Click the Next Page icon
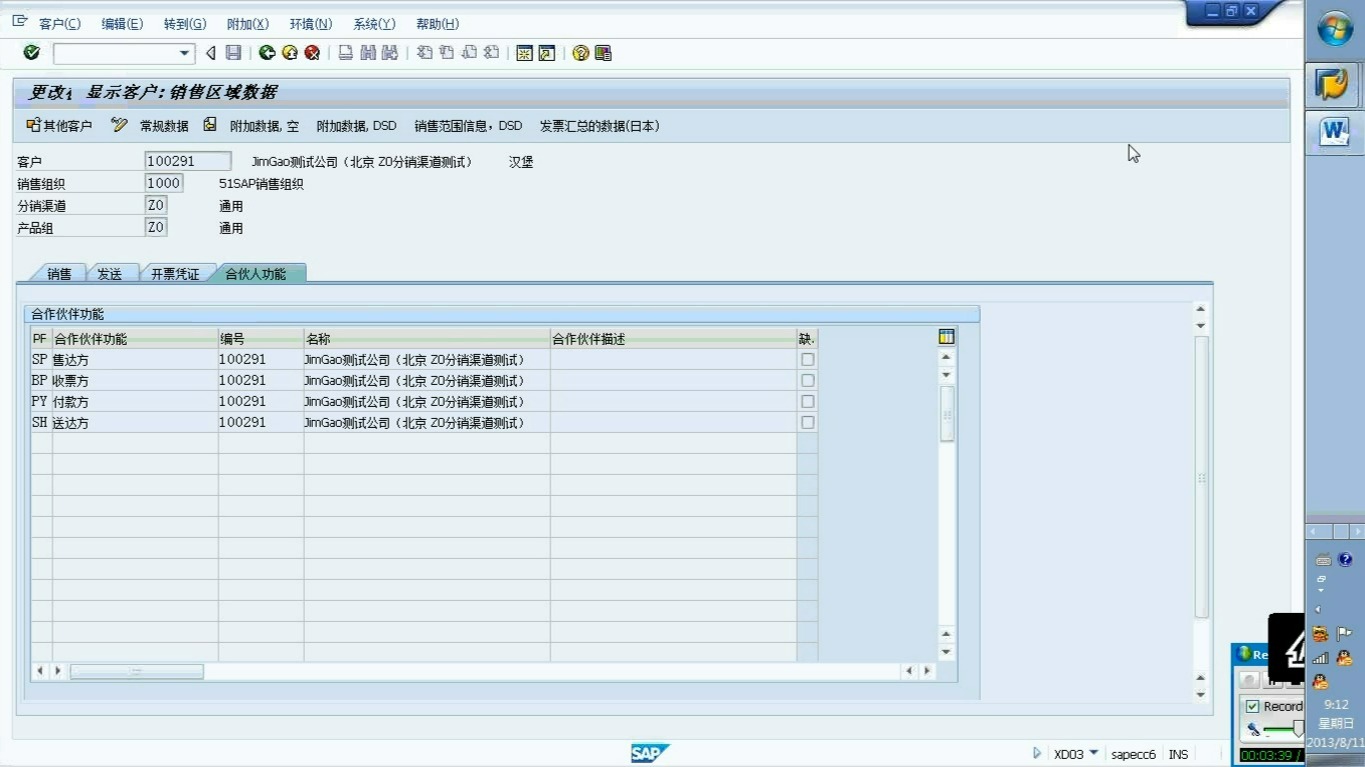1365x767 pixels. tap(469, 53)
